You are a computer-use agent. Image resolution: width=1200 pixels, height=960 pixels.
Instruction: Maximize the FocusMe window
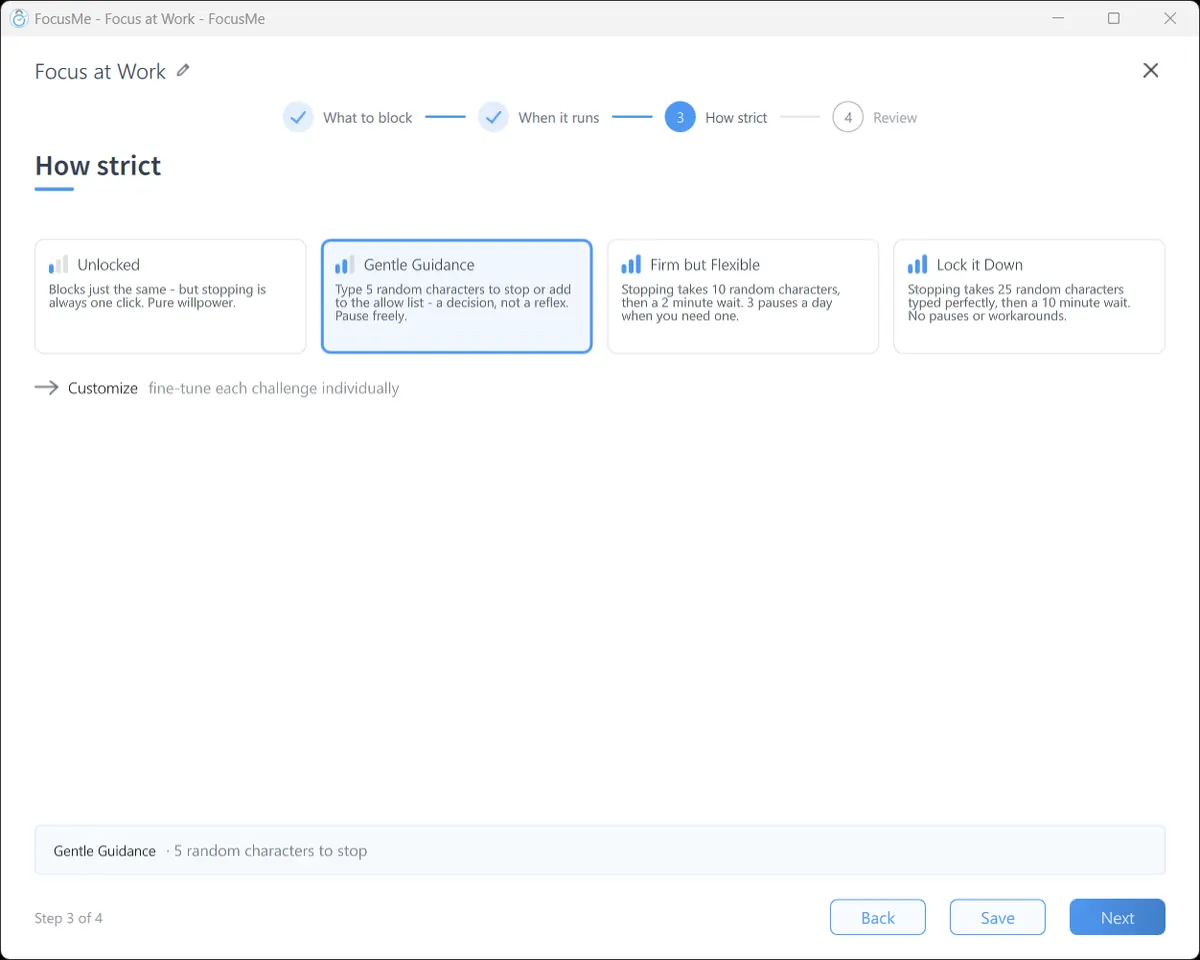pos(1114,18)
